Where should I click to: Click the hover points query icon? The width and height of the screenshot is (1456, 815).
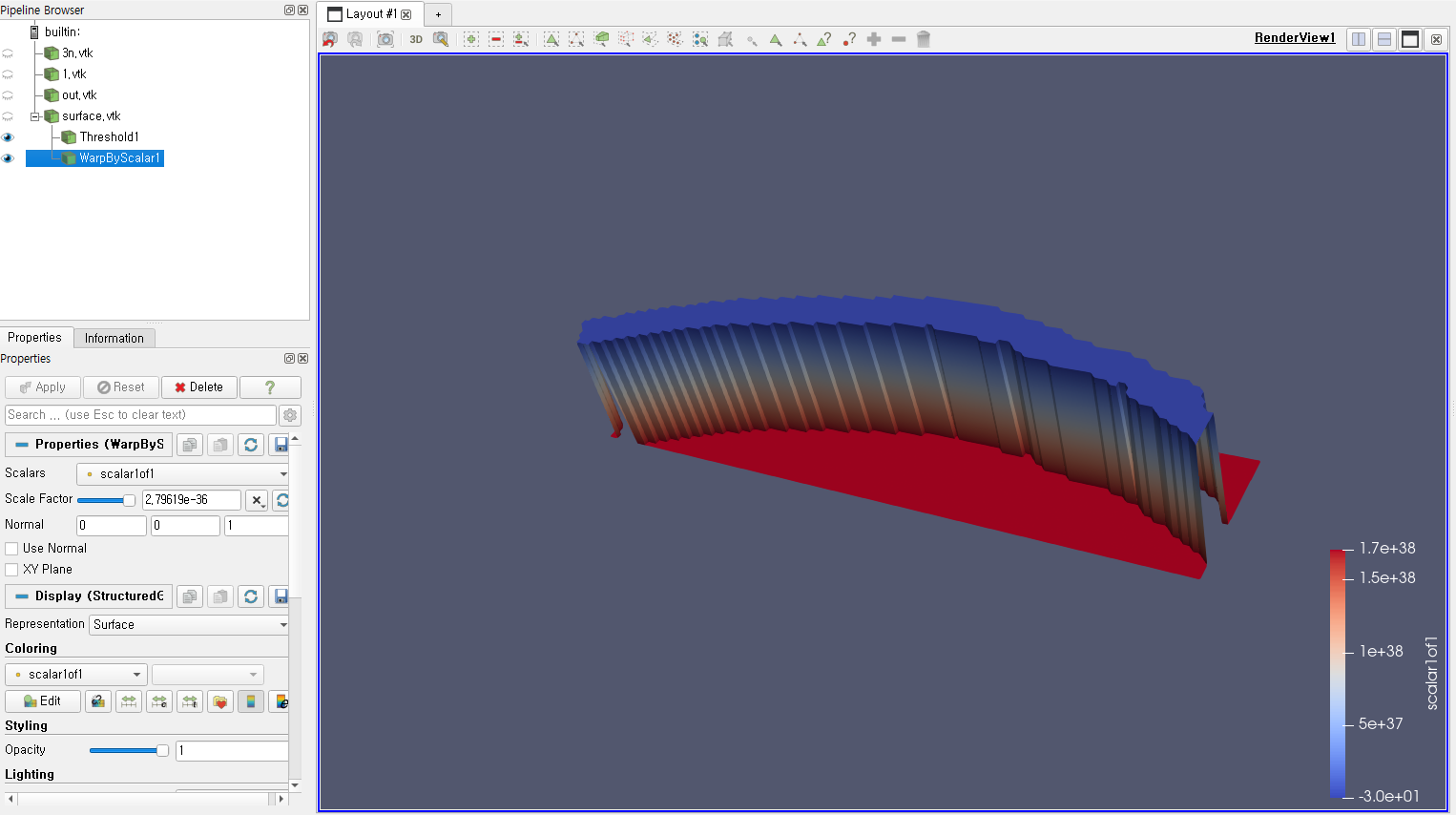[x=849, y=39]
